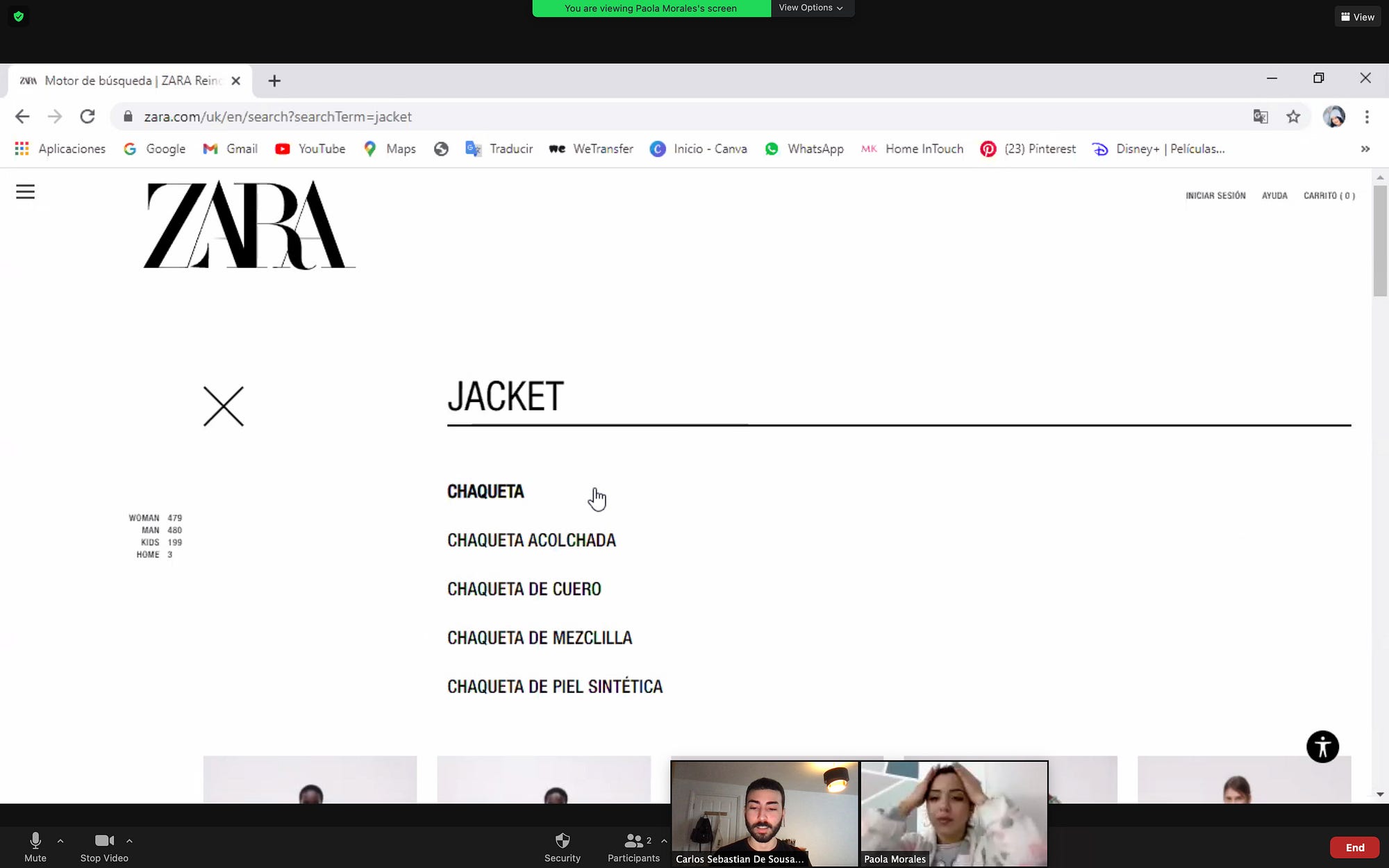Expand hidden bookmarks chevron
Screen dimensions: 1389x868
tap(1365, 149)
